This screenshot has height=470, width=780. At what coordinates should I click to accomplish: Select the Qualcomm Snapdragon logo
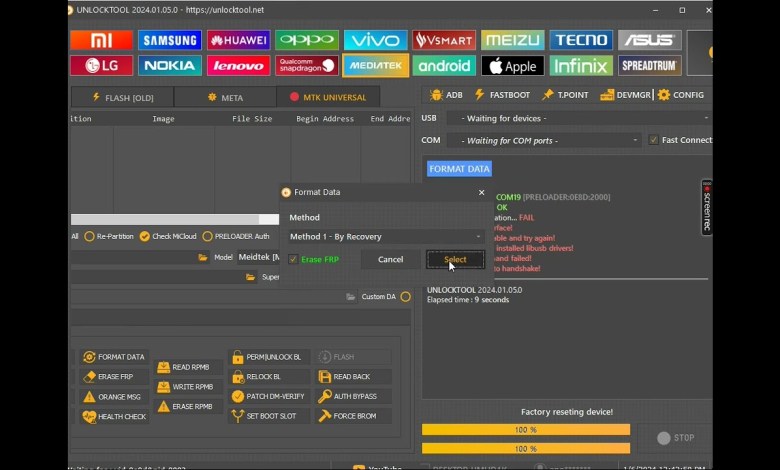click(307, 66)
